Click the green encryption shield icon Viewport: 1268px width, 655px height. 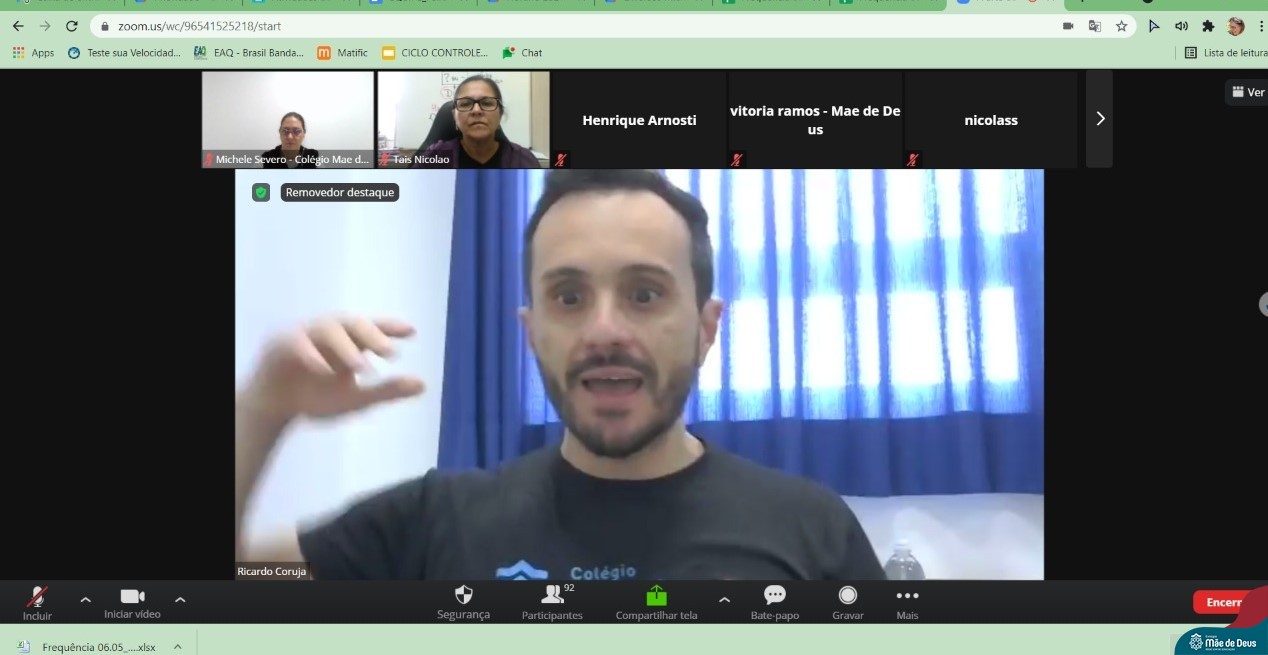coord(261,192)
